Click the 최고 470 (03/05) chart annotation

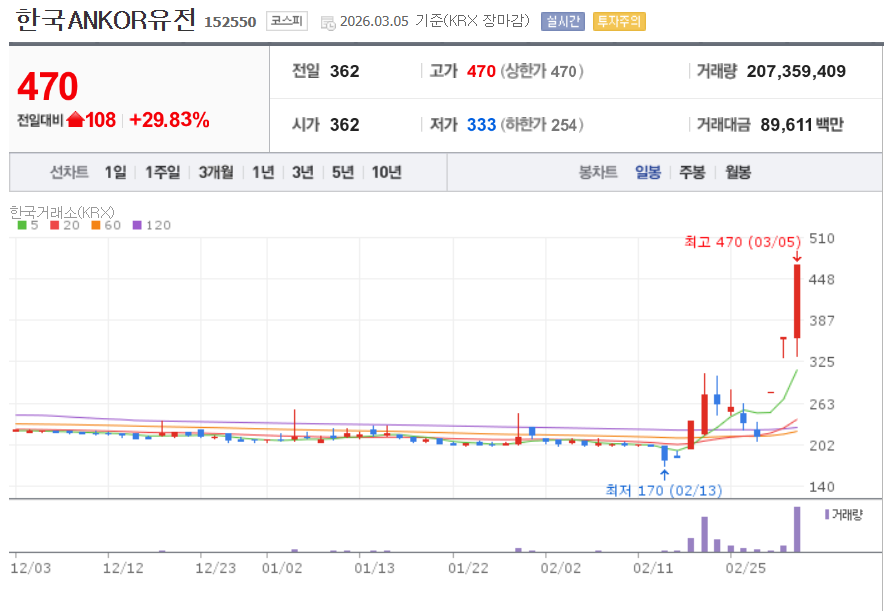[742, 242]
